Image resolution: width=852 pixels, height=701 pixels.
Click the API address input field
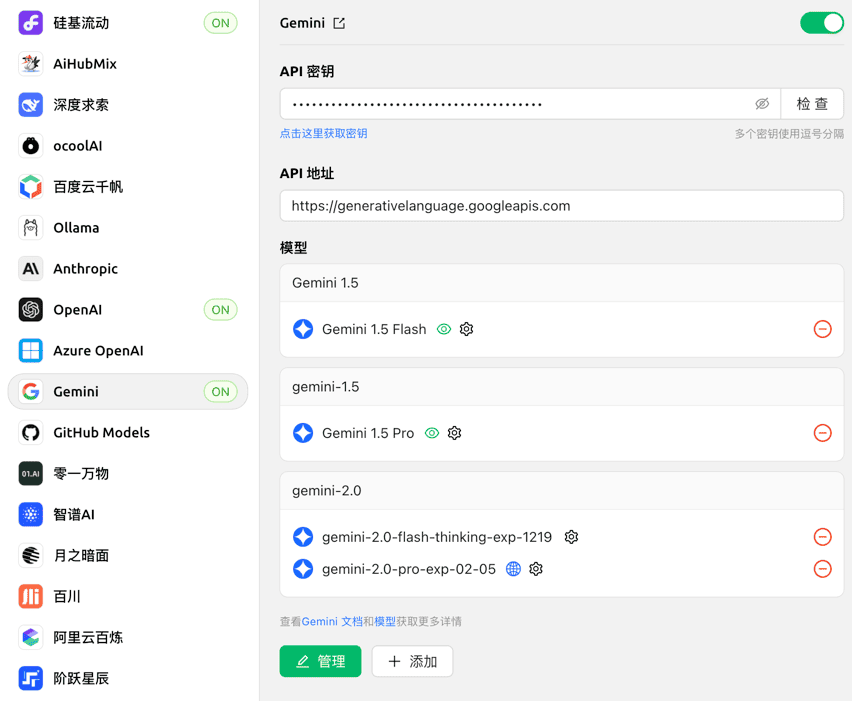561,206
